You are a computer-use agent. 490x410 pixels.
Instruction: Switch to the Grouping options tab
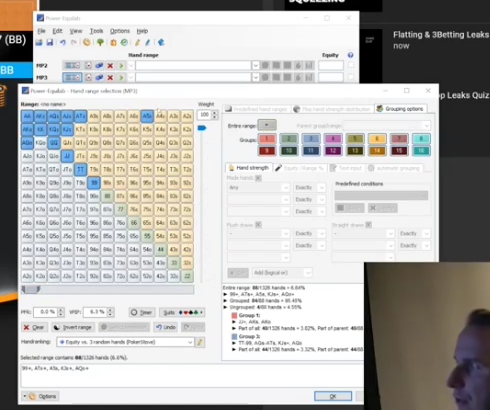click(x=400, y=109)
